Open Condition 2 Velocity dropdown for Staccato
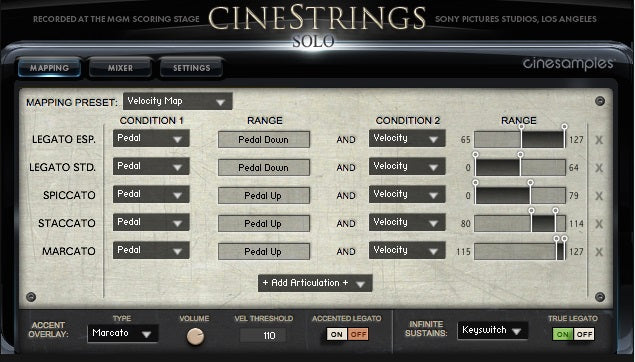 coord(407,222)
